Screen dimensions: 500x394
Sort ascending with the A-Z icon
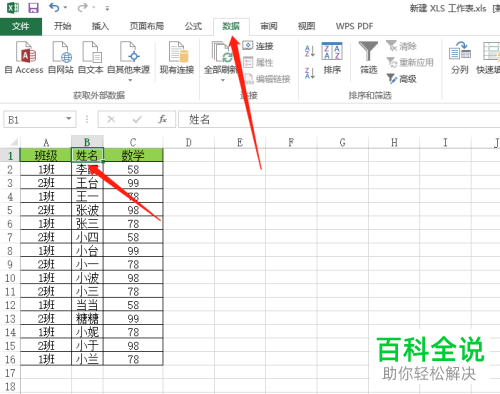click(310, 51)
